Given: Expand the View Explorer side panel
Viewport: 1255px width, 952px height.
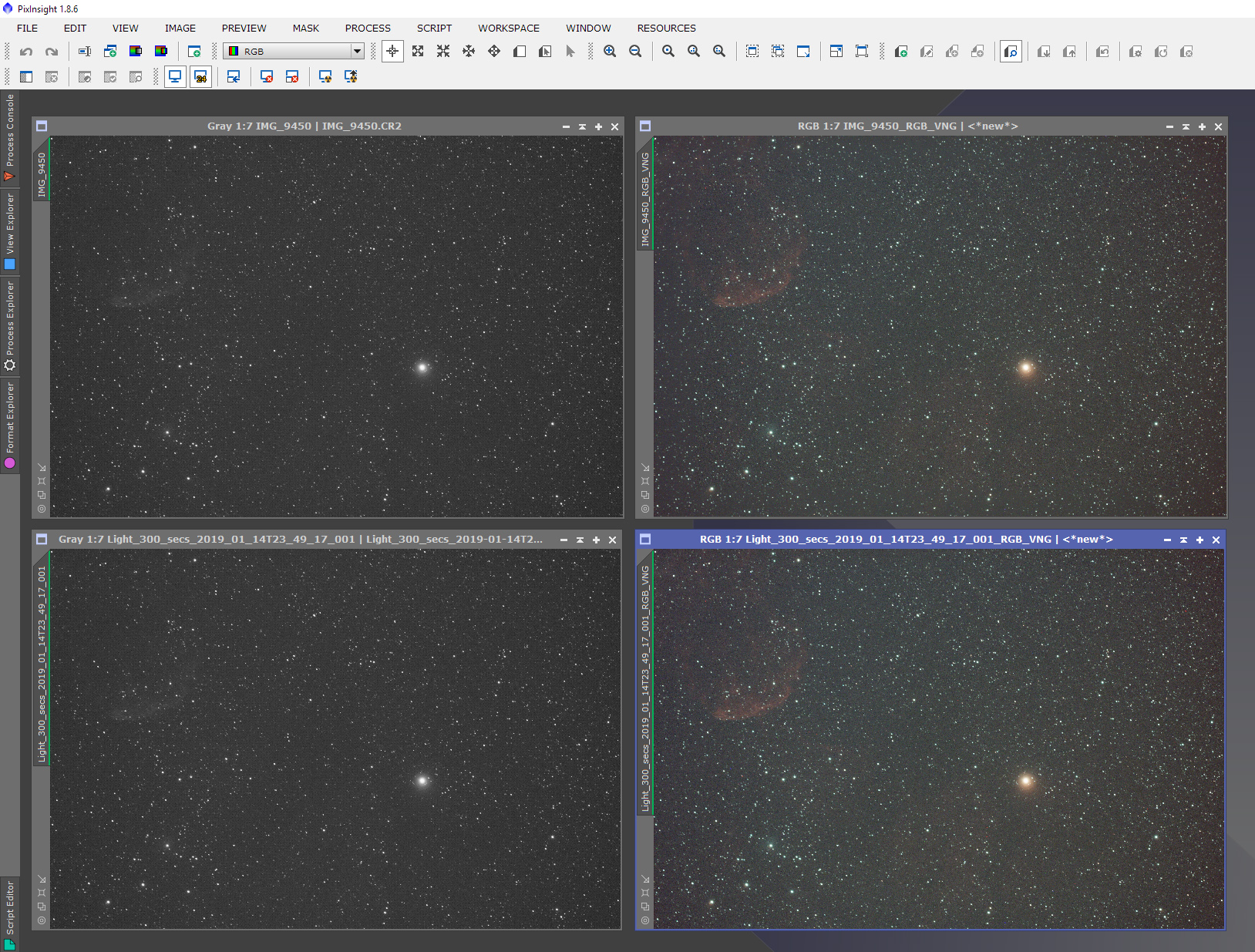Looking at the screenshot, I should [10, 230].
